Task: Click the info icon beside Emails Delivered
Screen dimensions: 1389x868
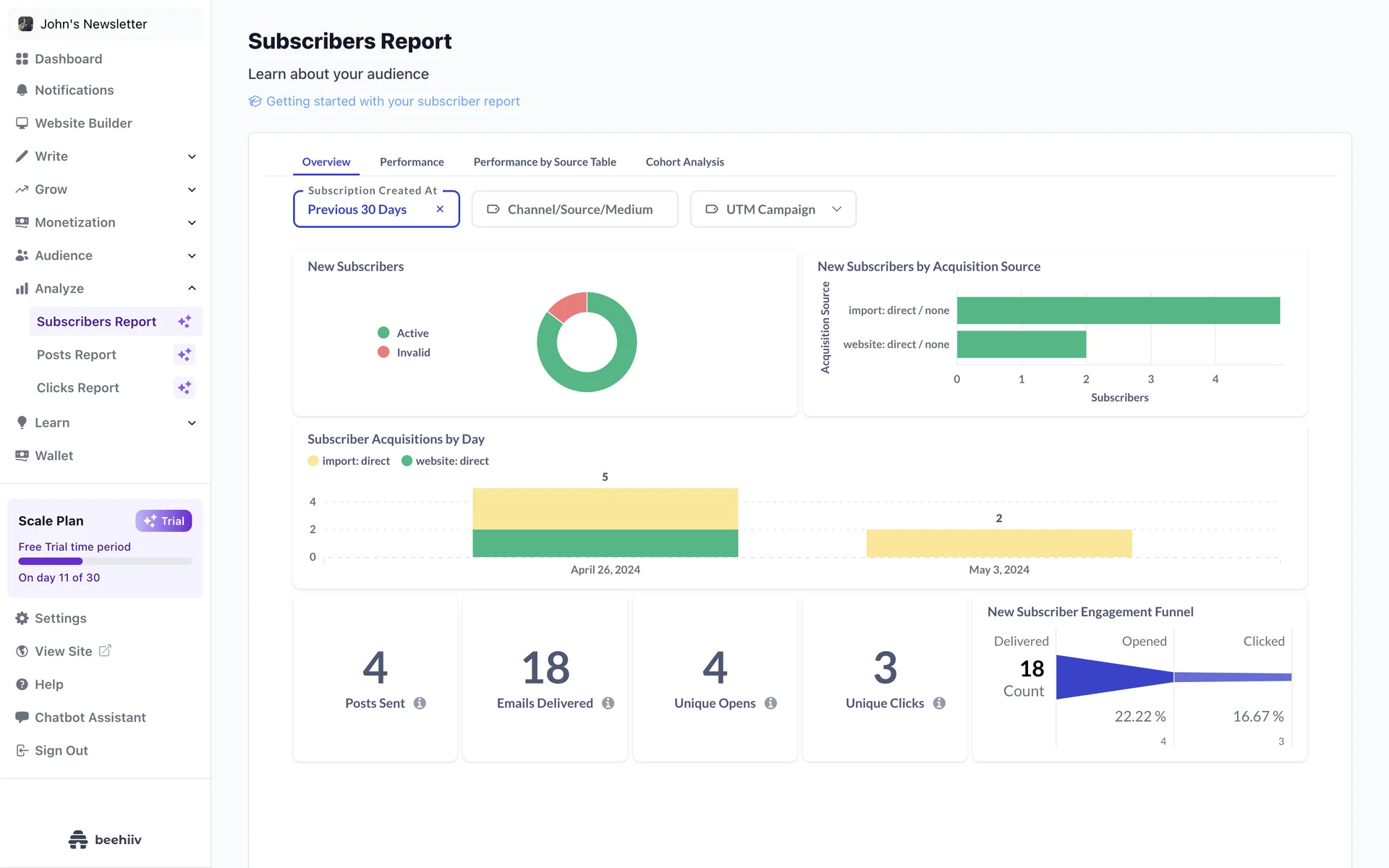Action: click(x=608, y=703)
